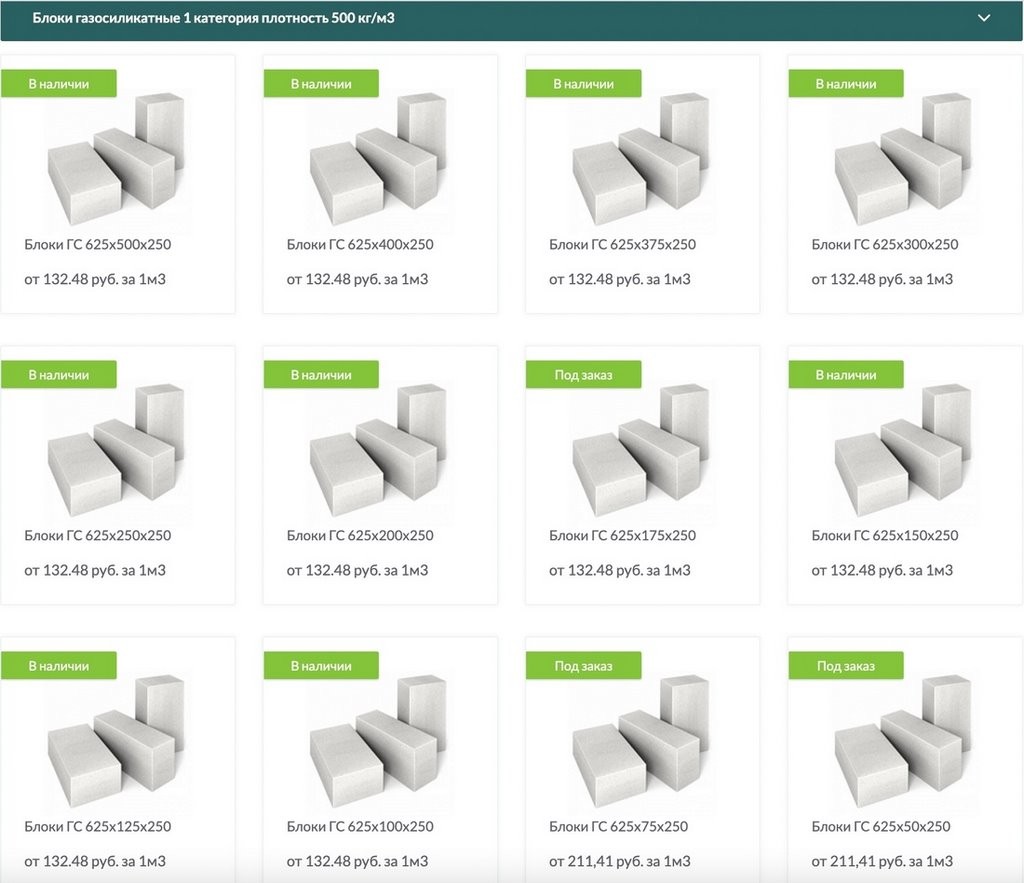1024x883 pixels.
Task: Click Под заказ badge on 625x175x250 block
Action: tap(583, 375)
